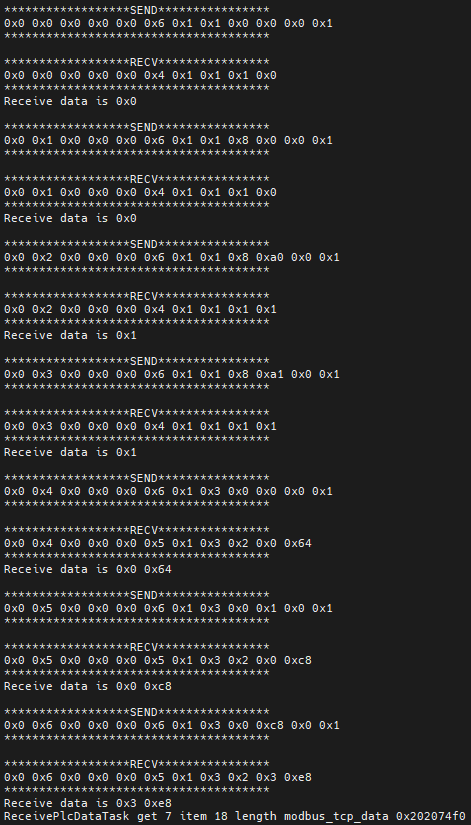
Task: Click the SEND line starting 0x0 0x4
Action: click(168, 491)
